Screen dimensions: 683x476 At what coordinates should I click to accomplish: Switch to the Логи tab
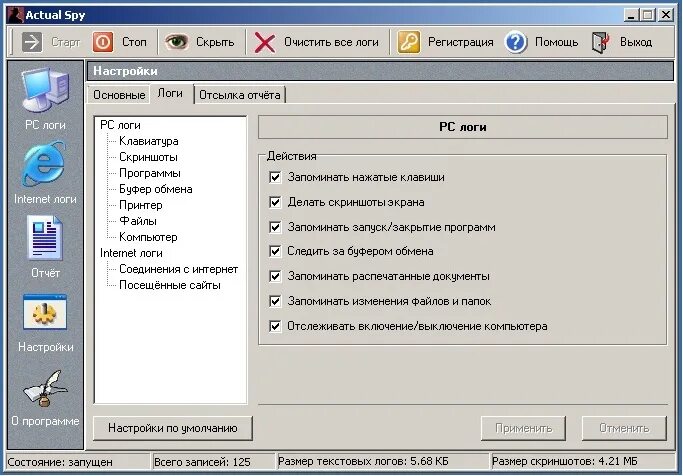tap(170, 93)
